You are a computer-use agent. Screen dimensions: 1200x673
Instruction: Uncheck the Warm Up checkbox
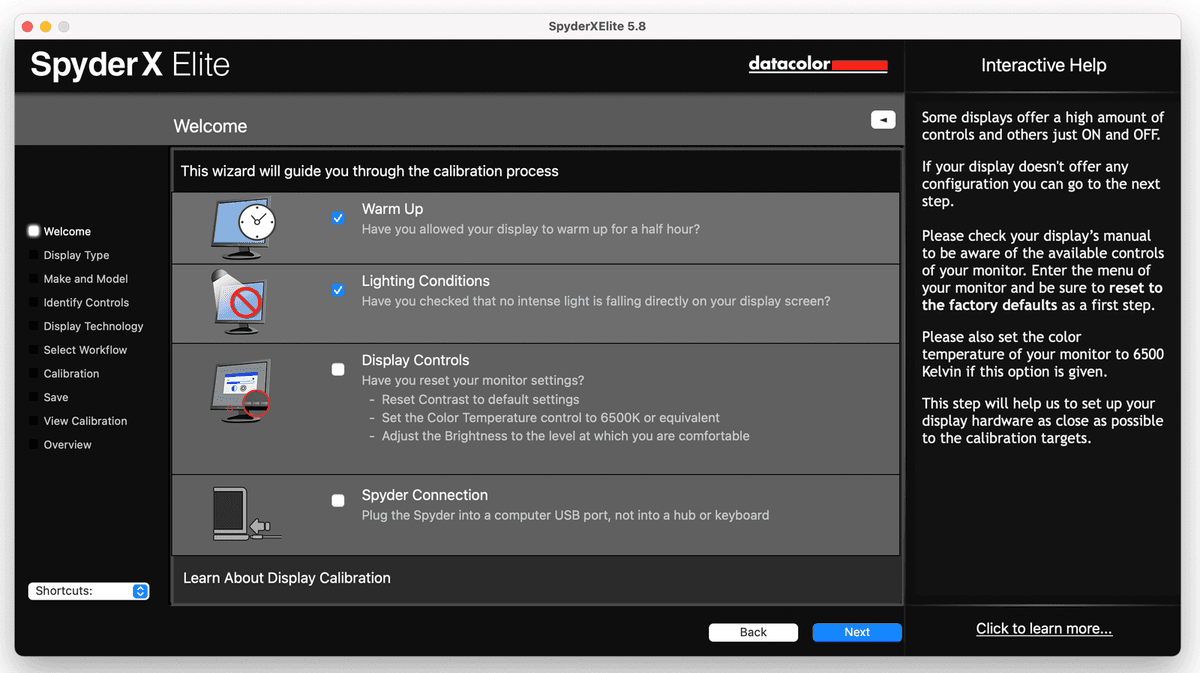338,218
